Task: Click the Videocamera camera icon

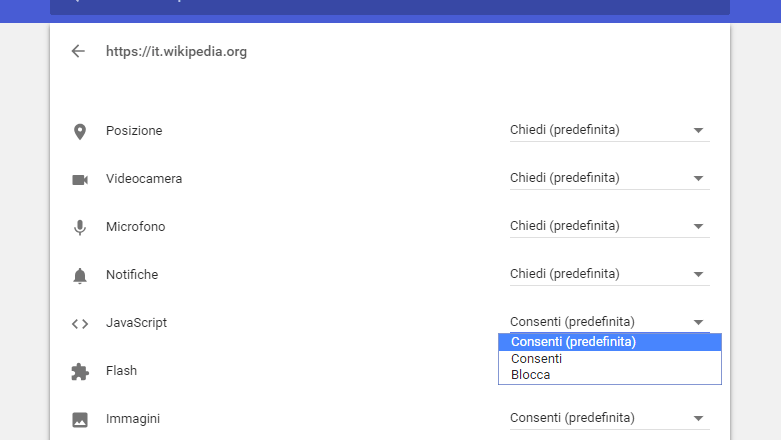Action: coord(80,179)
